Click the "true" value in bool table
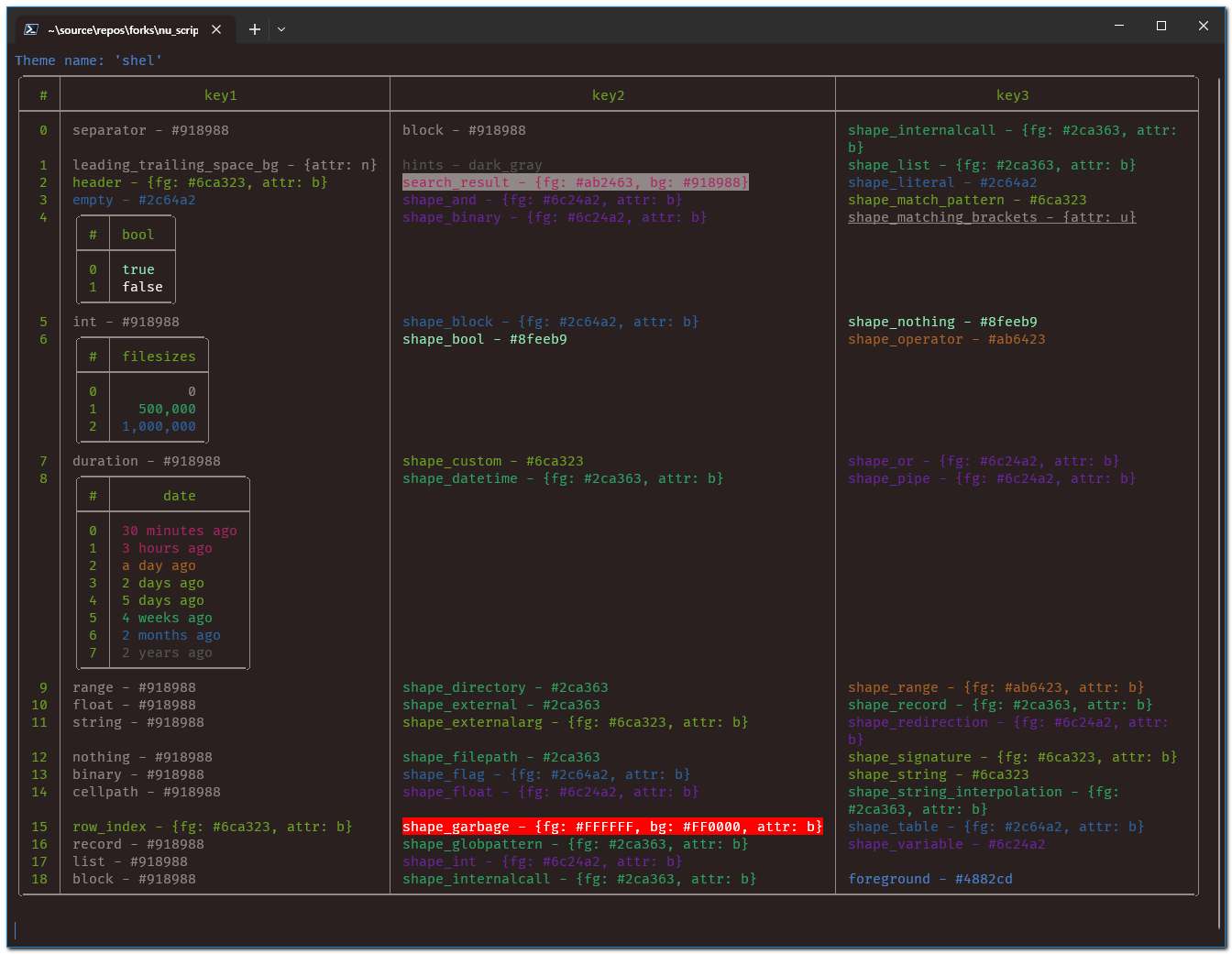This screenshot has width=1232, height=954. [138, 269]
